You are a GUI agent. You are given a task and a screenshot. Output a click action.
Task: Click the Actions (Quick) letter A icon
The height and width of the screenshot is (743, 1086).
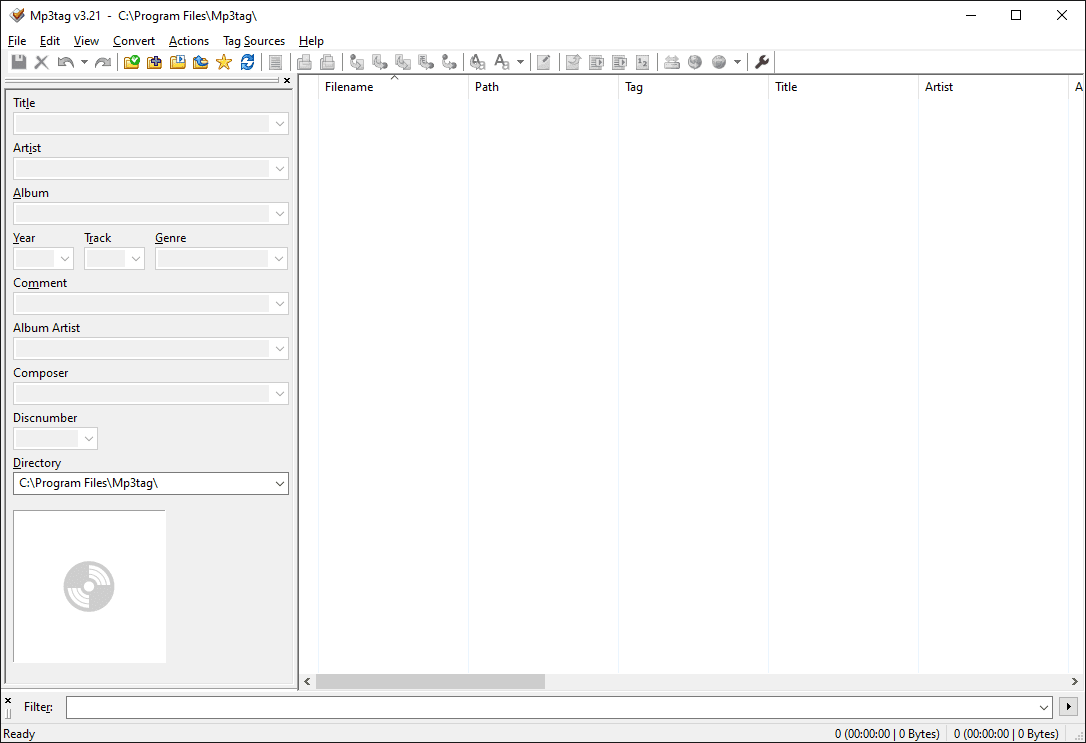click(501, 62)
